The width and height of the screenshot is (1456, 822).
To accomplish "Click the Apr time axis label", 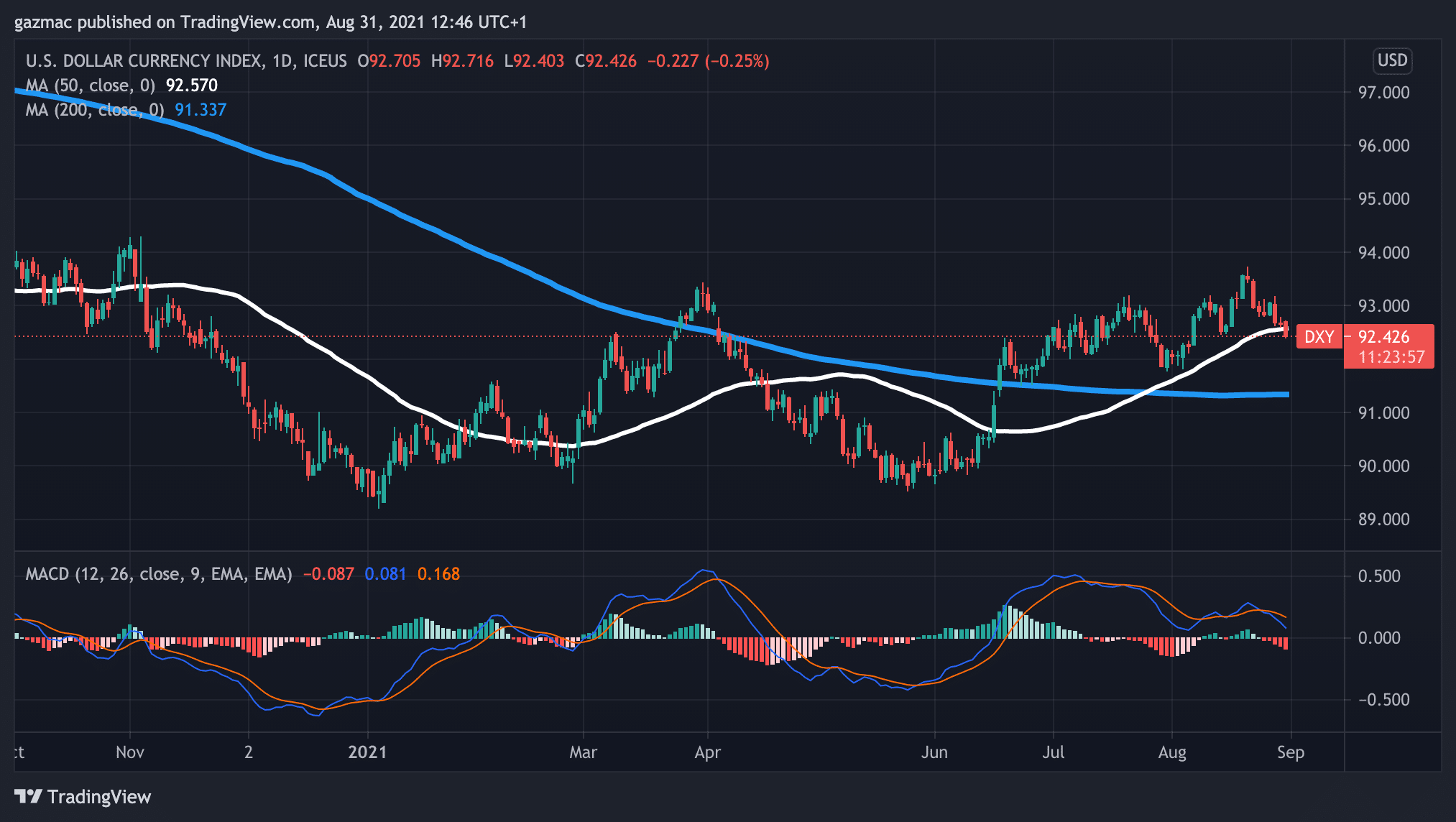I will click(708, 752).
